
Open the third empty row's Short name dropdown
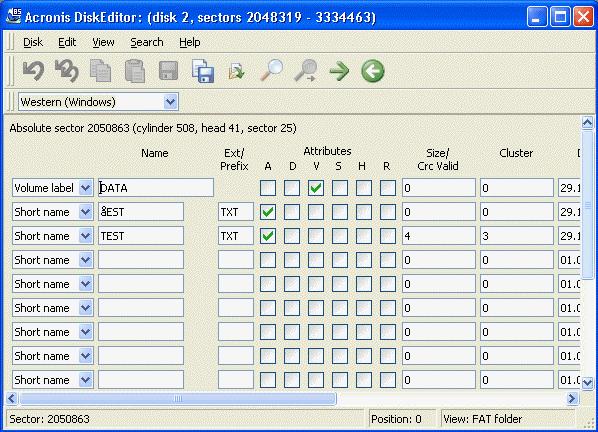coord(85,308)
